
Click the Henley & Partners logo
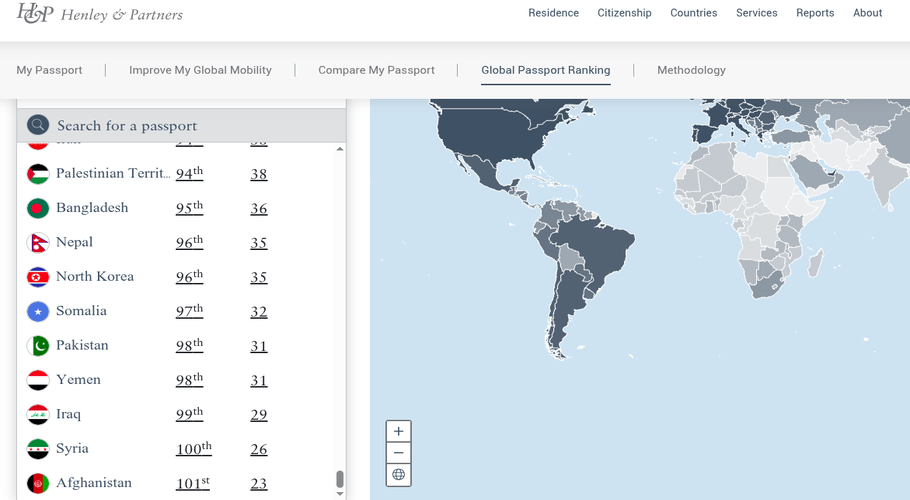[99, 13]
